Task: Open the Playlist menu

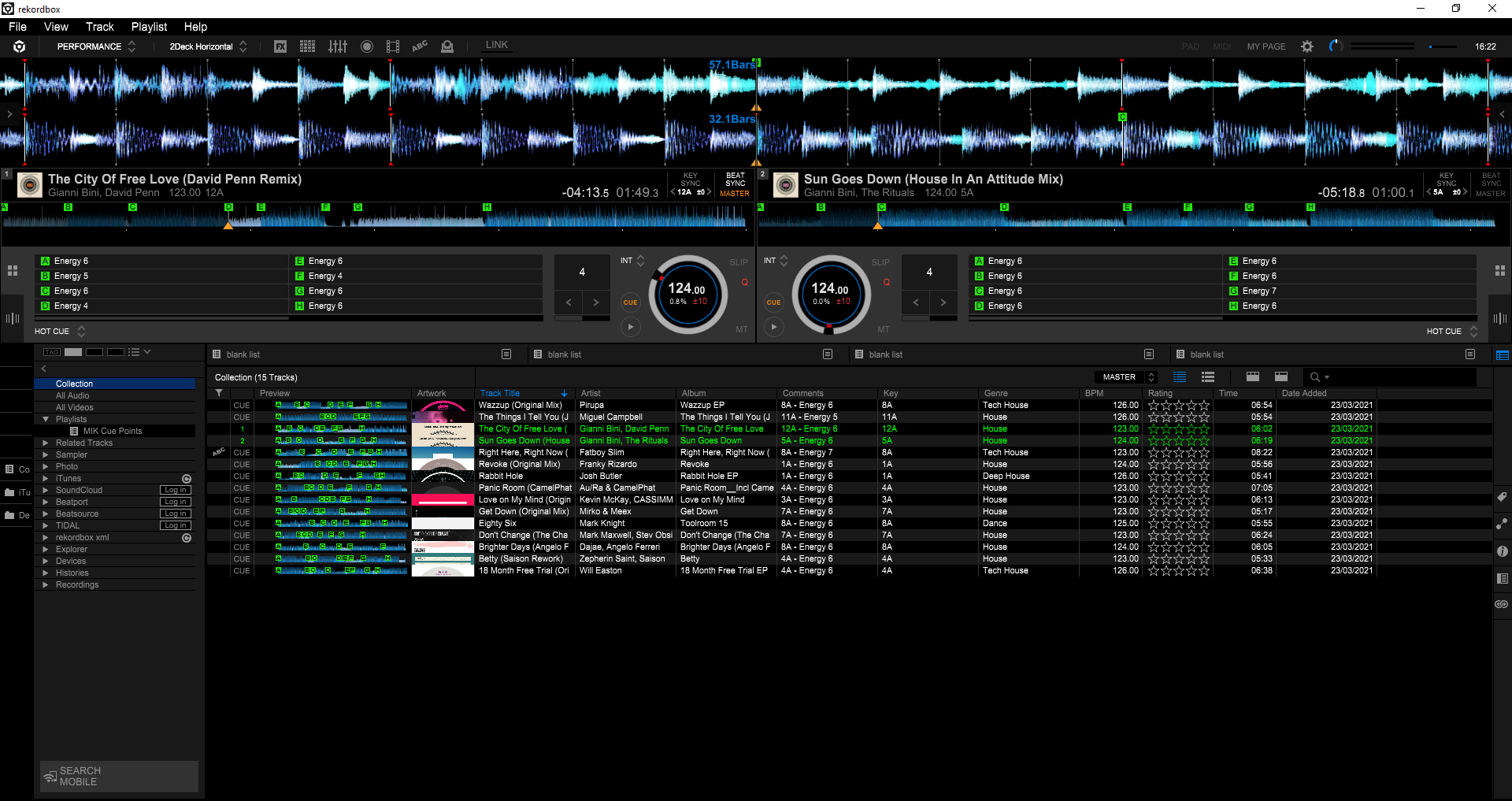Action: [148, 26]
